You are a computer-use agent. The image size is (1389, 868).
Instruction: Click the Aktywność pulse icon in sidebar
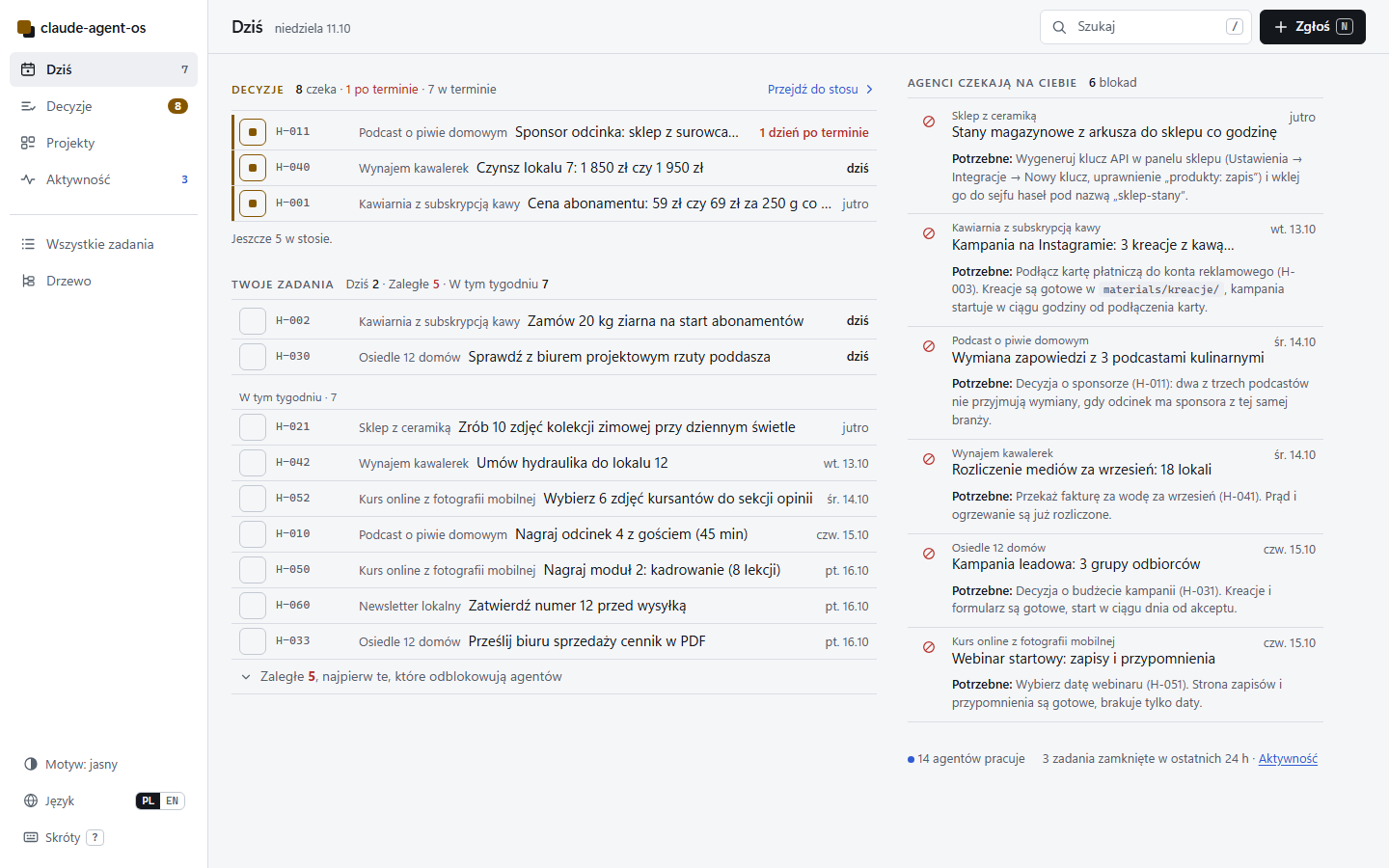click(x=28, y=179)
